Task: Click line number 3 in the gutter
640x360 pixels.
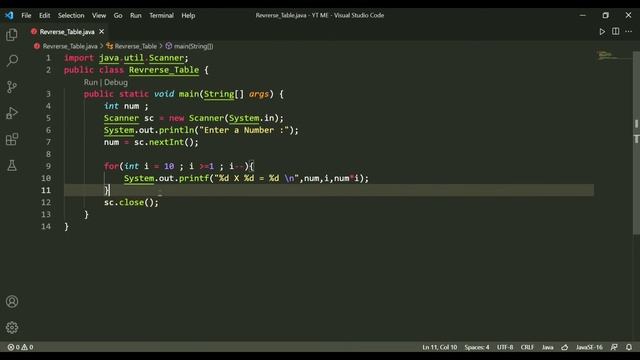Action: 48,94
